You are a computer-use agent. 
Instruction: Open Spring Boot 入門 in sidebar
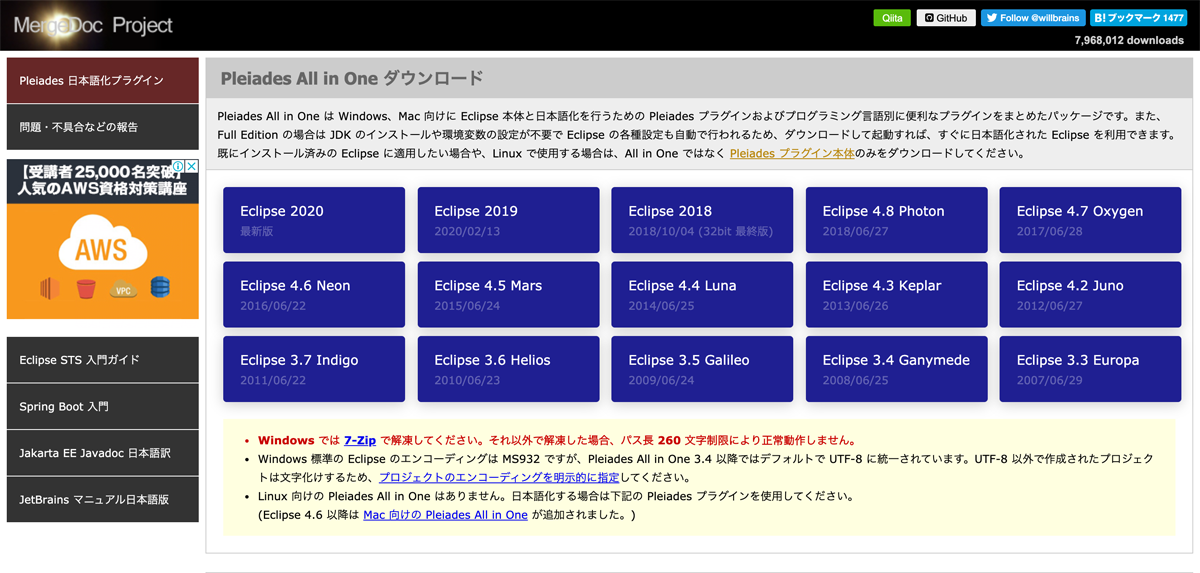tap(103, 407)
